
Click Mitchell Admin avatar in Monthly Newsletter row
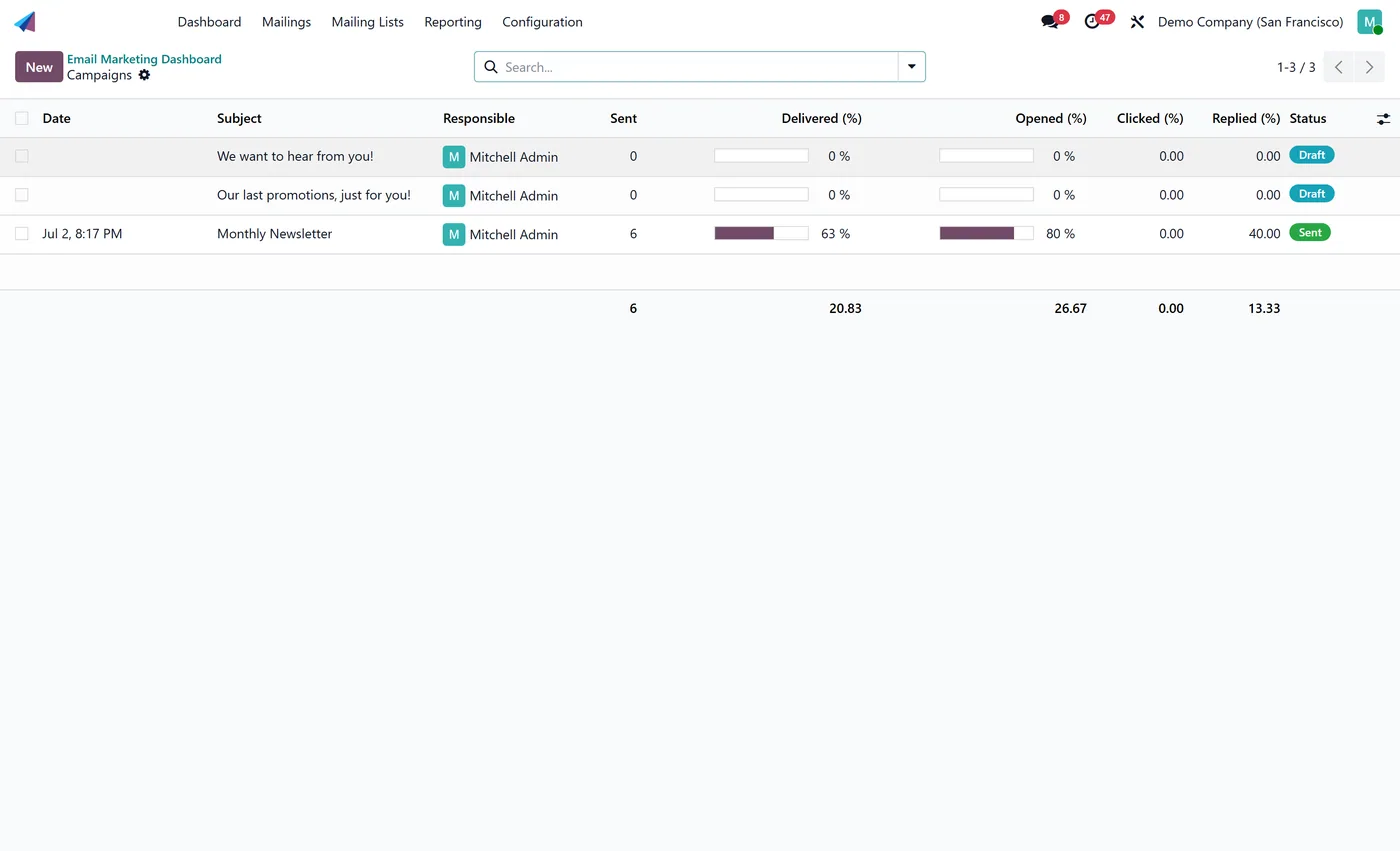[454, 234]
